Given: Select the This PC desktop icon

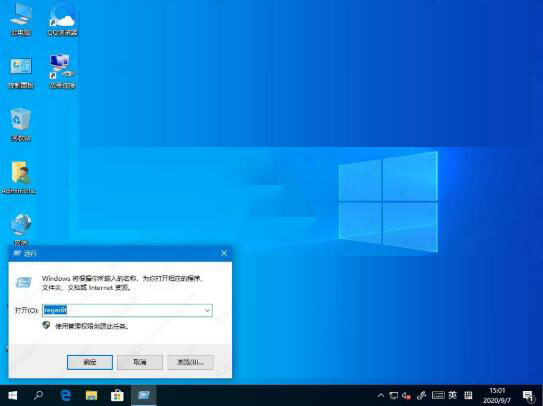Looking at the screenshot, I should pos(21,19).
